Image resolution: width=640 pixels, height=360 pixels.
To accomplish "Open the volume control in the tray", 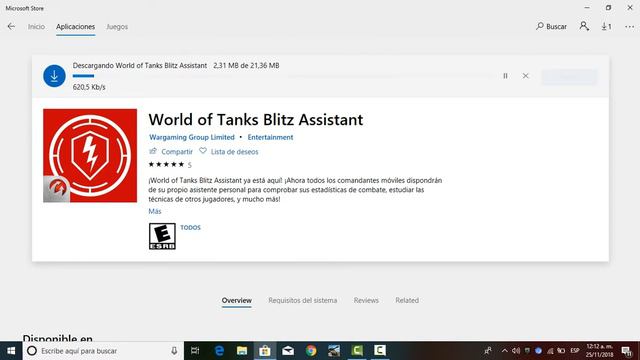I will coord(516,351).
